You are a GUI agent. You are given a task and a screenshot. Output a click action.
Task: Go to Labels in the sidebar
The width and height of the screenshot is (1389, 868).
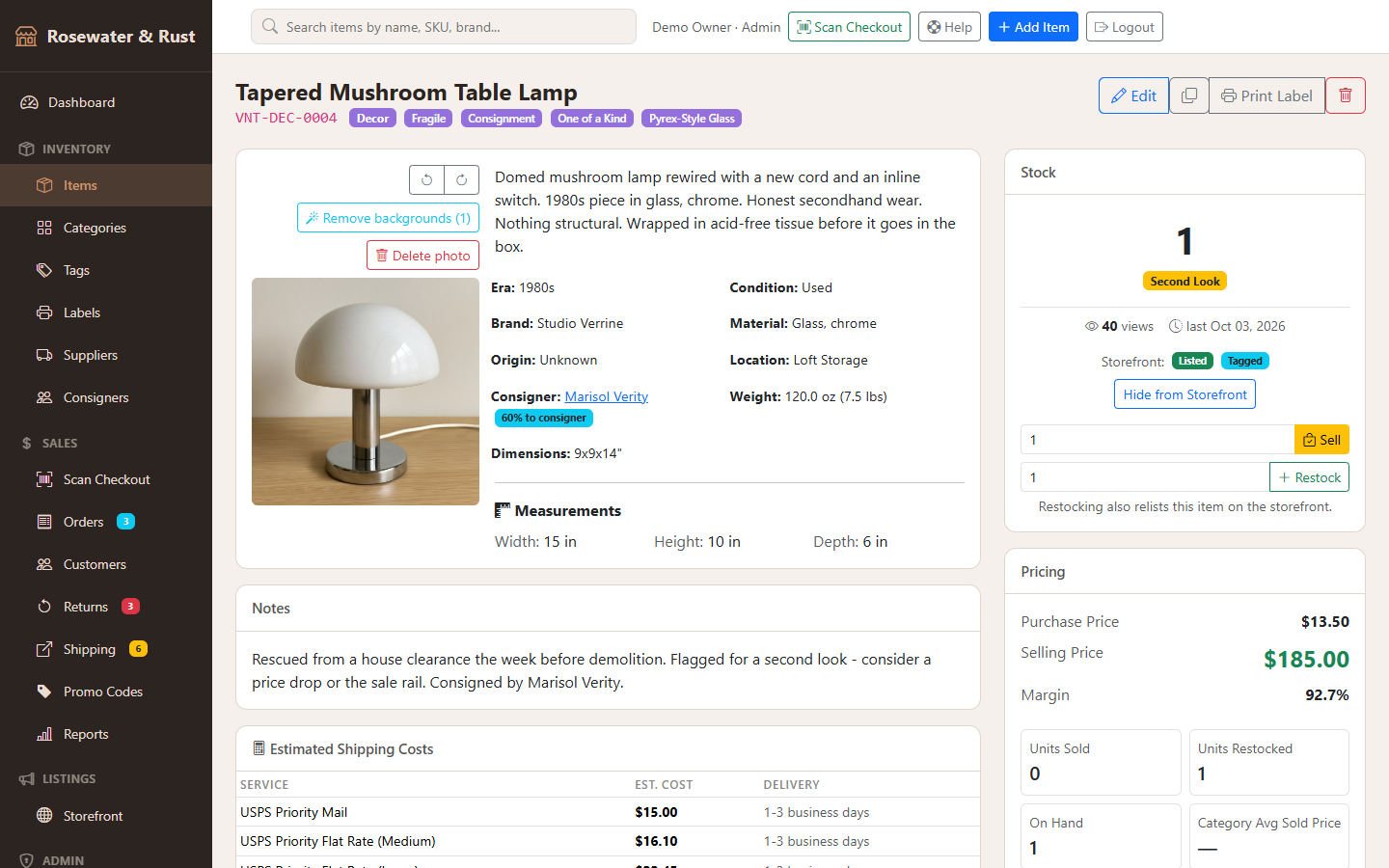pos(106,312)
